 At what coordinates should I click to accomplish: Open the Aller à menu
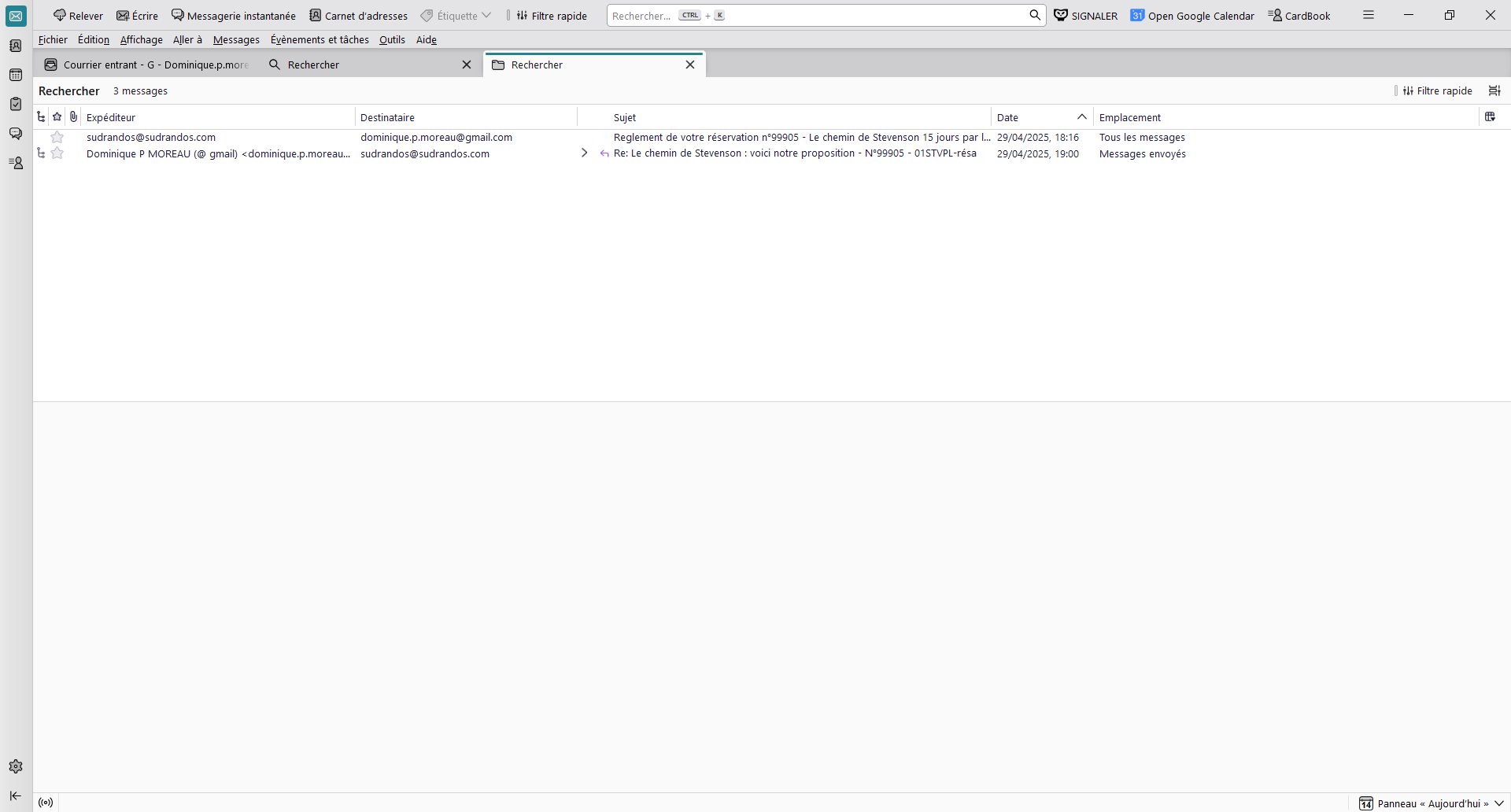tap(187, 39)
